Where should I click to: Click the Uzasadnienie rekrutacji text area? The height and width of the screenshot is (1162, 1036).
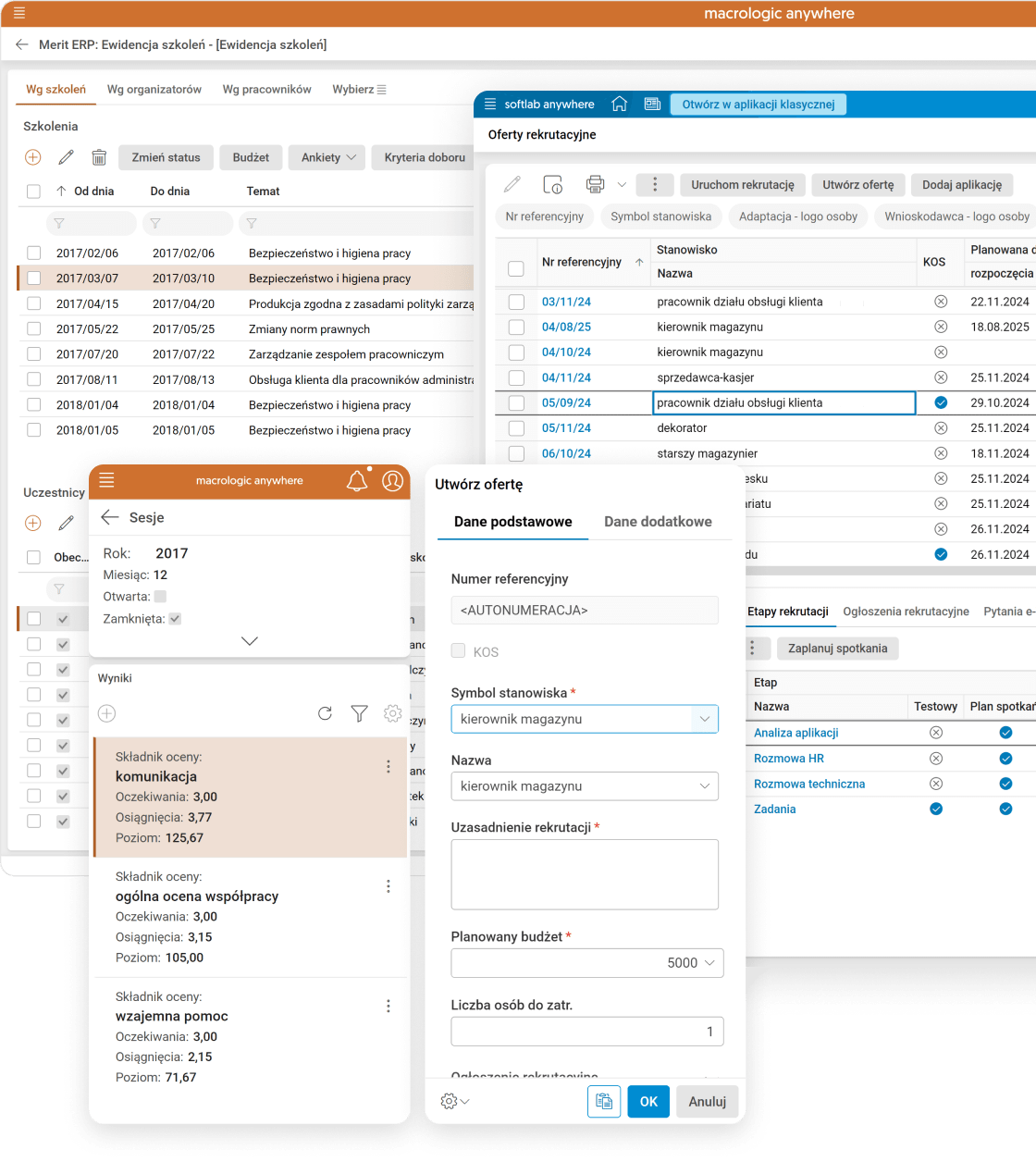(585, 874)
